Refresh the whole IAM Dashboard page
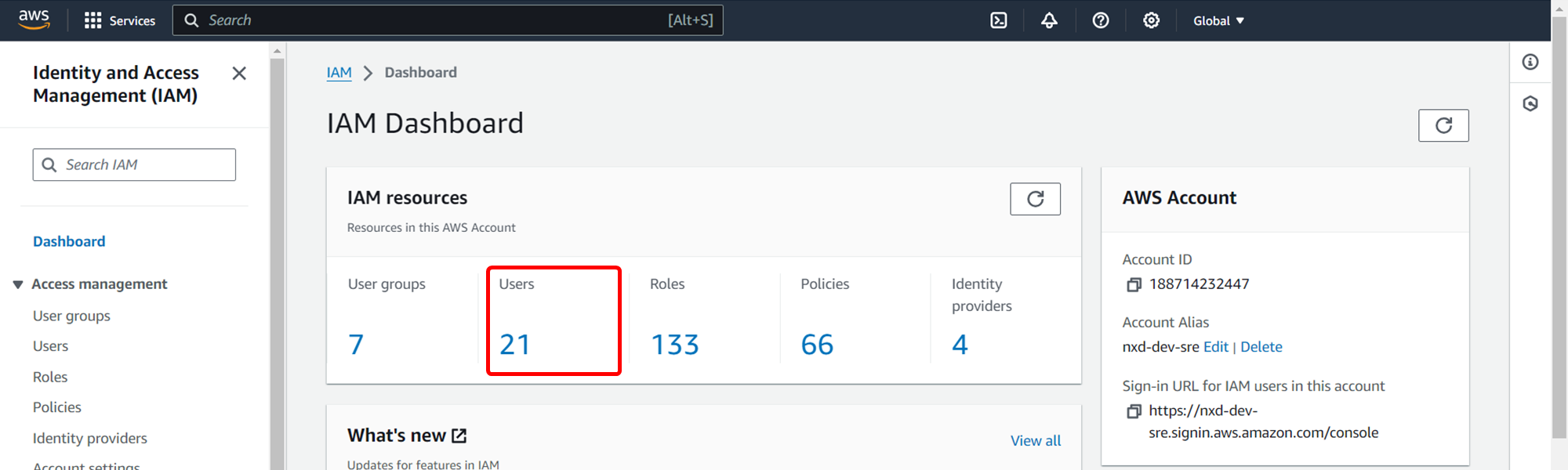Viewport: 1568px width, 470px height. 1443,125
